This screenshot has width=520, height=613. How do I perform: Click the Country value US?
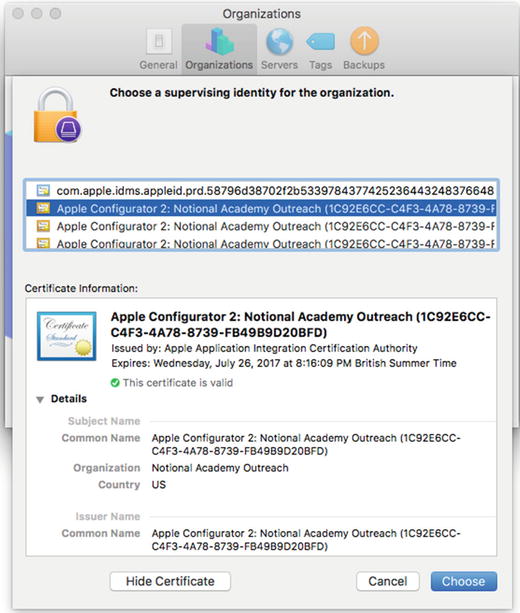tap(159, 485)
